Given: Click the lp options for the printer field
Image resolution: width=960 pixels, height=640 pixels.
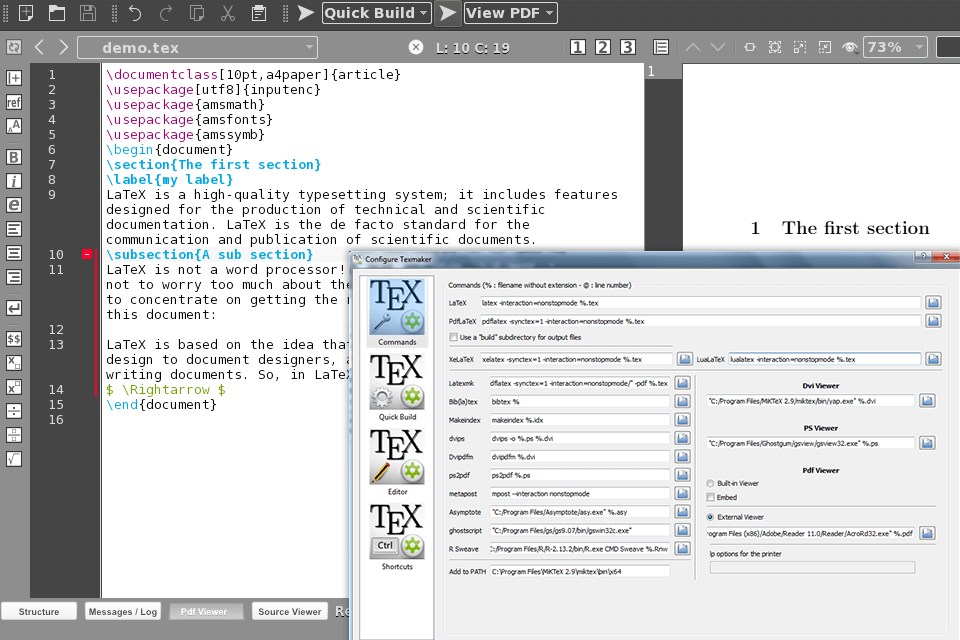Looking at the screenshot, I should (x=812, y=568).
